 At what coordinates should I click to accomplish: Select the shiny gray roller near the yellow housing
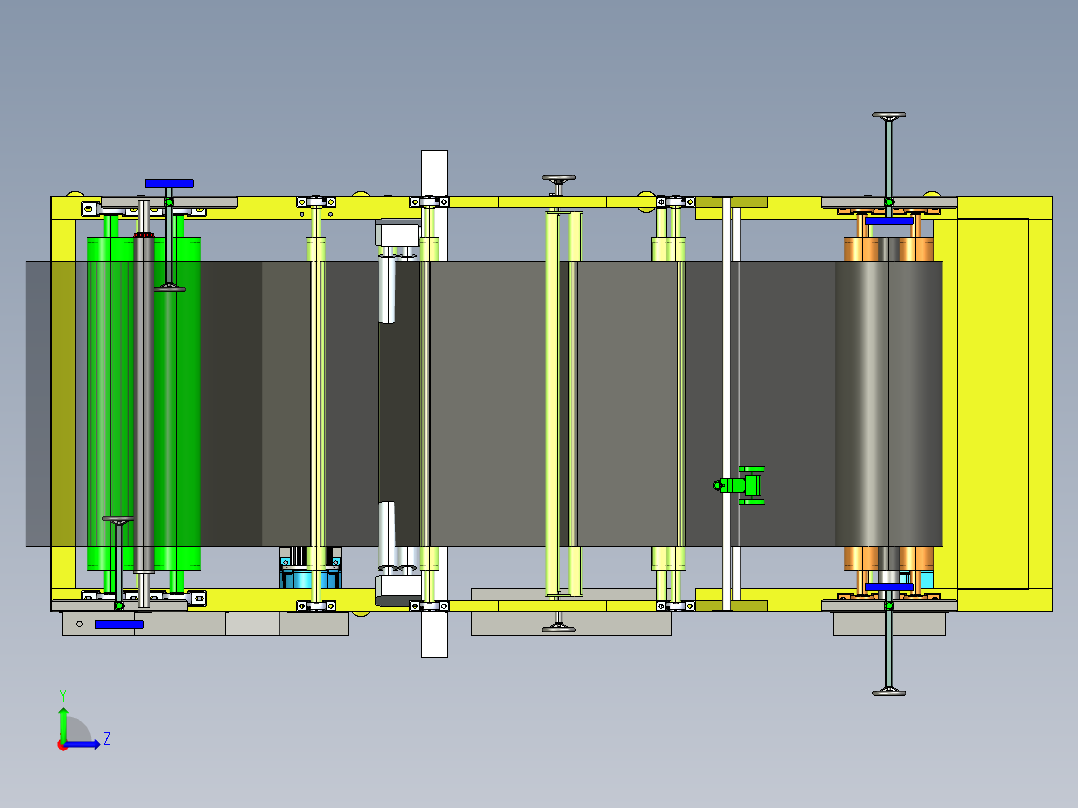[888, 404]
